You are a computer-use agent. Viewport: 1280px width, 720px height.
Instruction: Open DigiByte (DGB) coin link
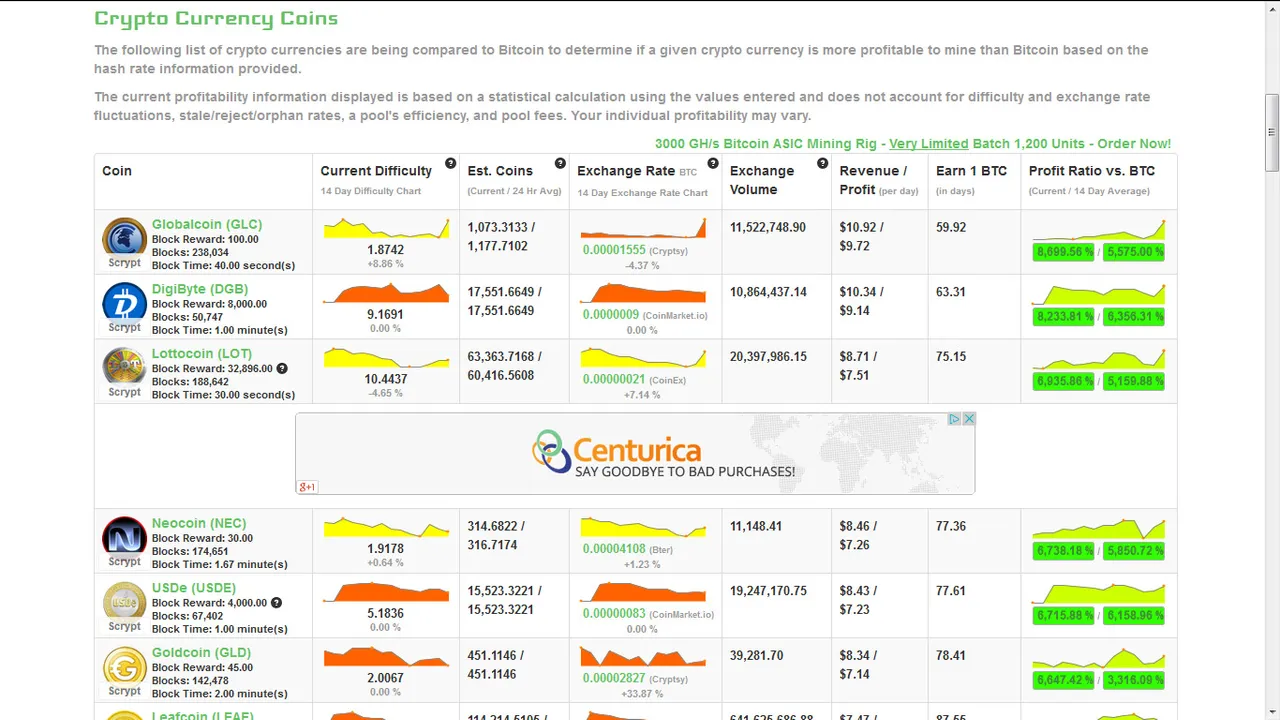[x=200, y=289]
